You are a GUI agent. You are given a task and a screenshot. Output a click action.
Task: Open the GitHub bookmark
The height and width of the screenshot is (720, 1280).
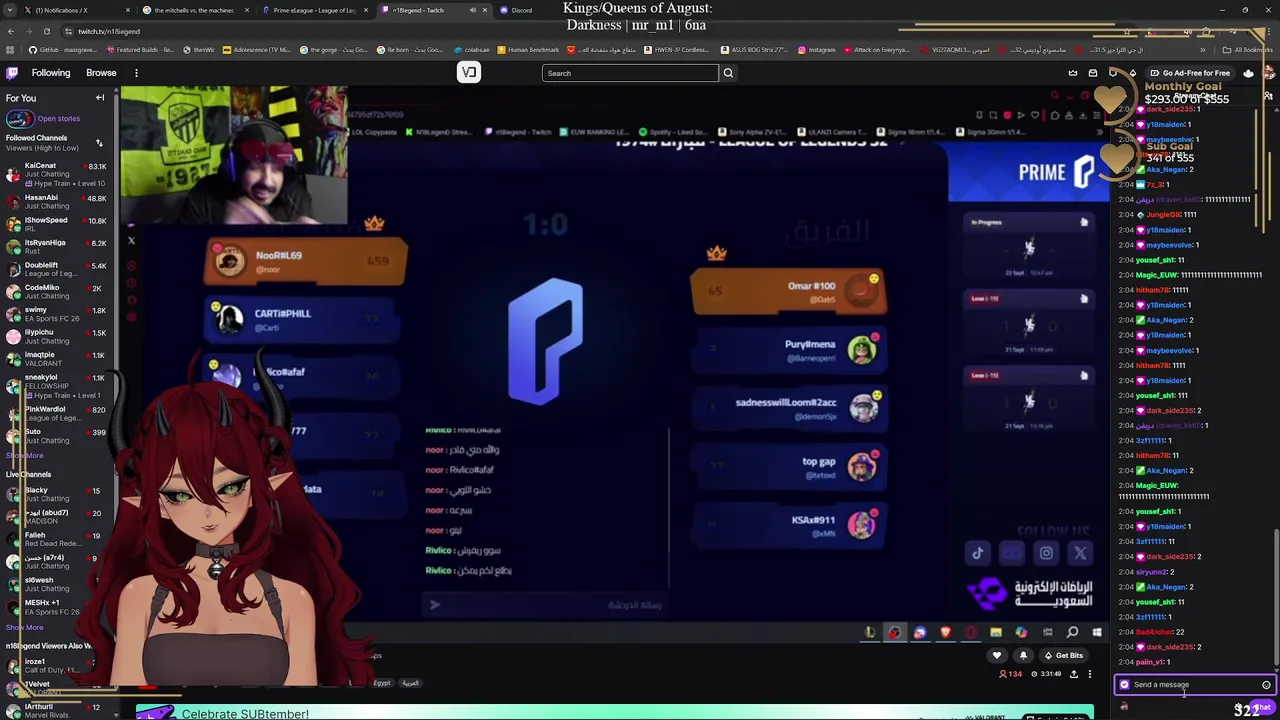64,50
